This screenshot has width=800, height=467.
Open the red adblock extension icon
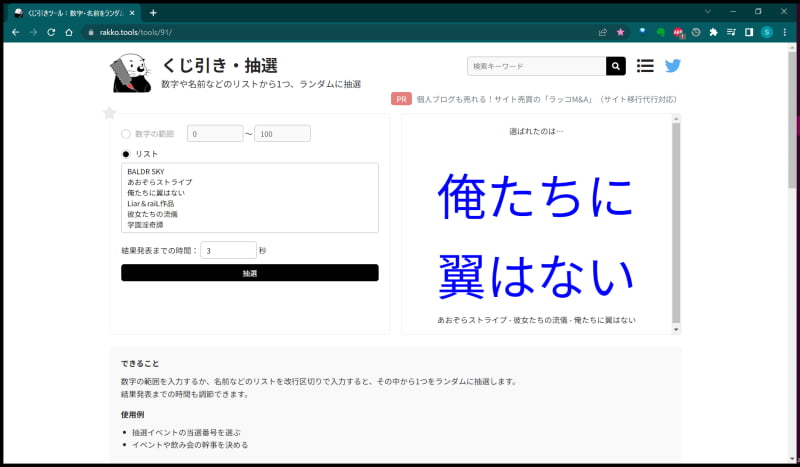(678, 33)
